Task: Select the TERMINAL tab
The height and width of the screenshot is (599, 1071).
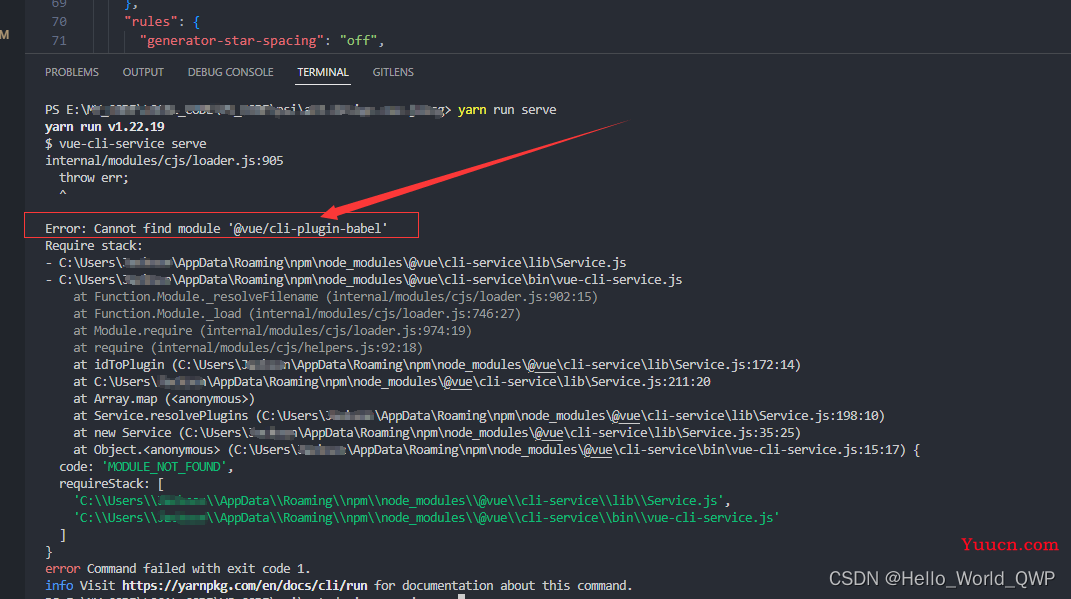Action: (x=322, y=72)
